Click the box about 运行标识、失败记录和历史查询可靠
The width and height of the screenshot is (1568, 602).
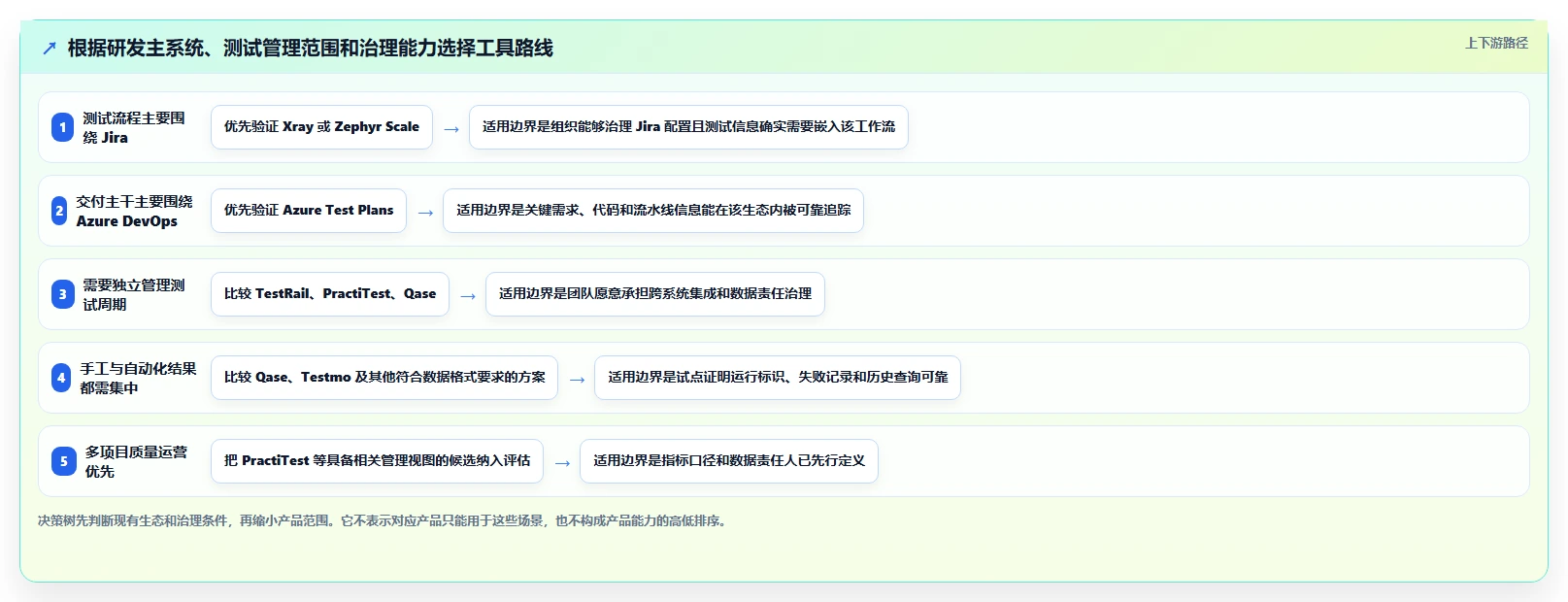pyautogui.click(x=778, y=378)
